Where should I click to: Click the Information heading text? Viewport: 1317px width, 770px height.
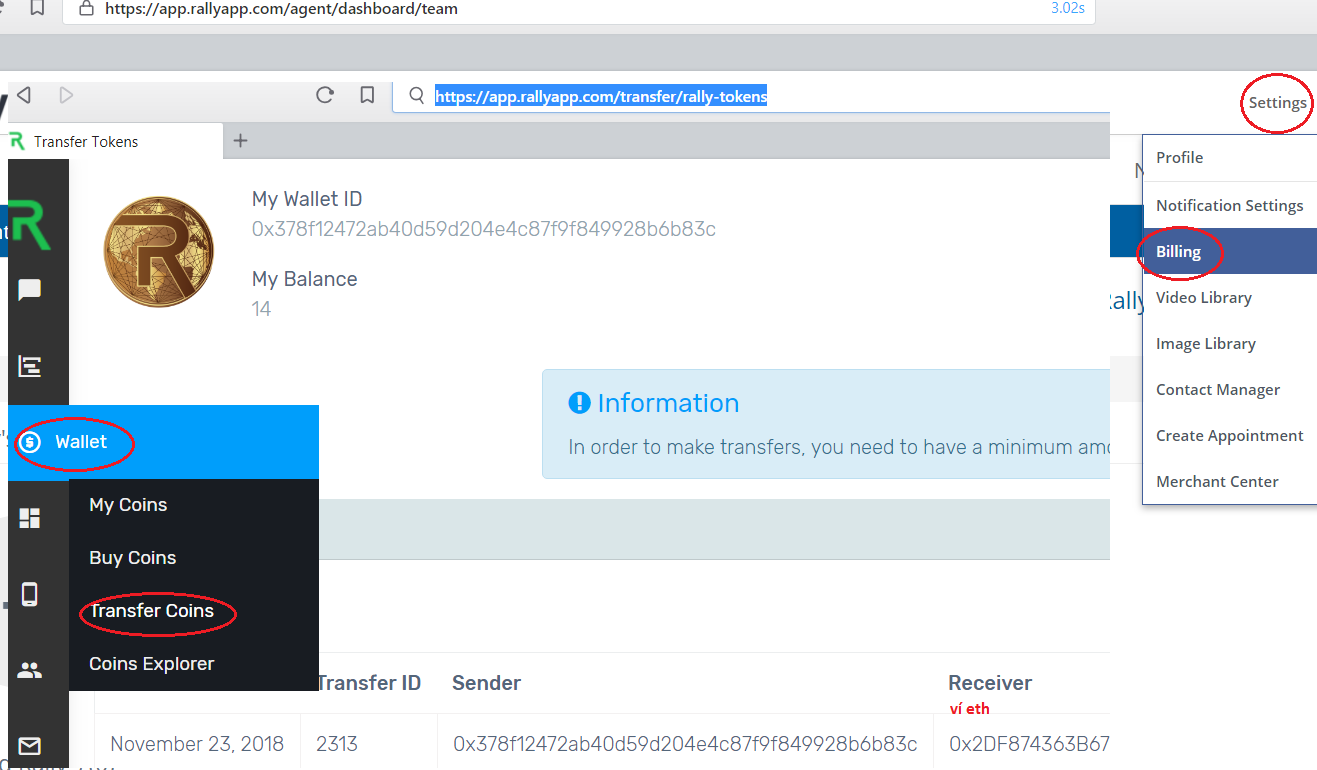(668, 403)
